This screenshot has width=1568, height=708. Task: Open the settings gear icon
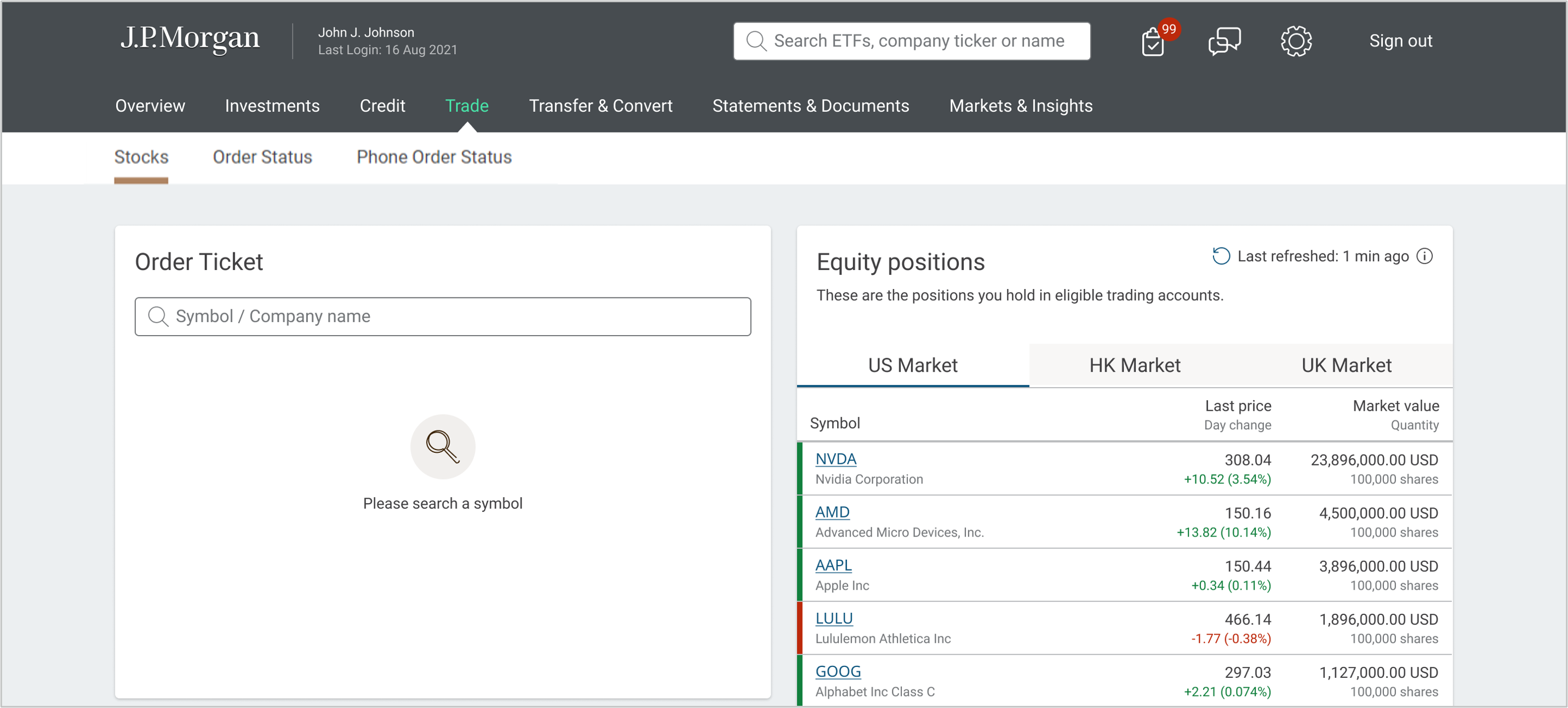pos(1296,42)
